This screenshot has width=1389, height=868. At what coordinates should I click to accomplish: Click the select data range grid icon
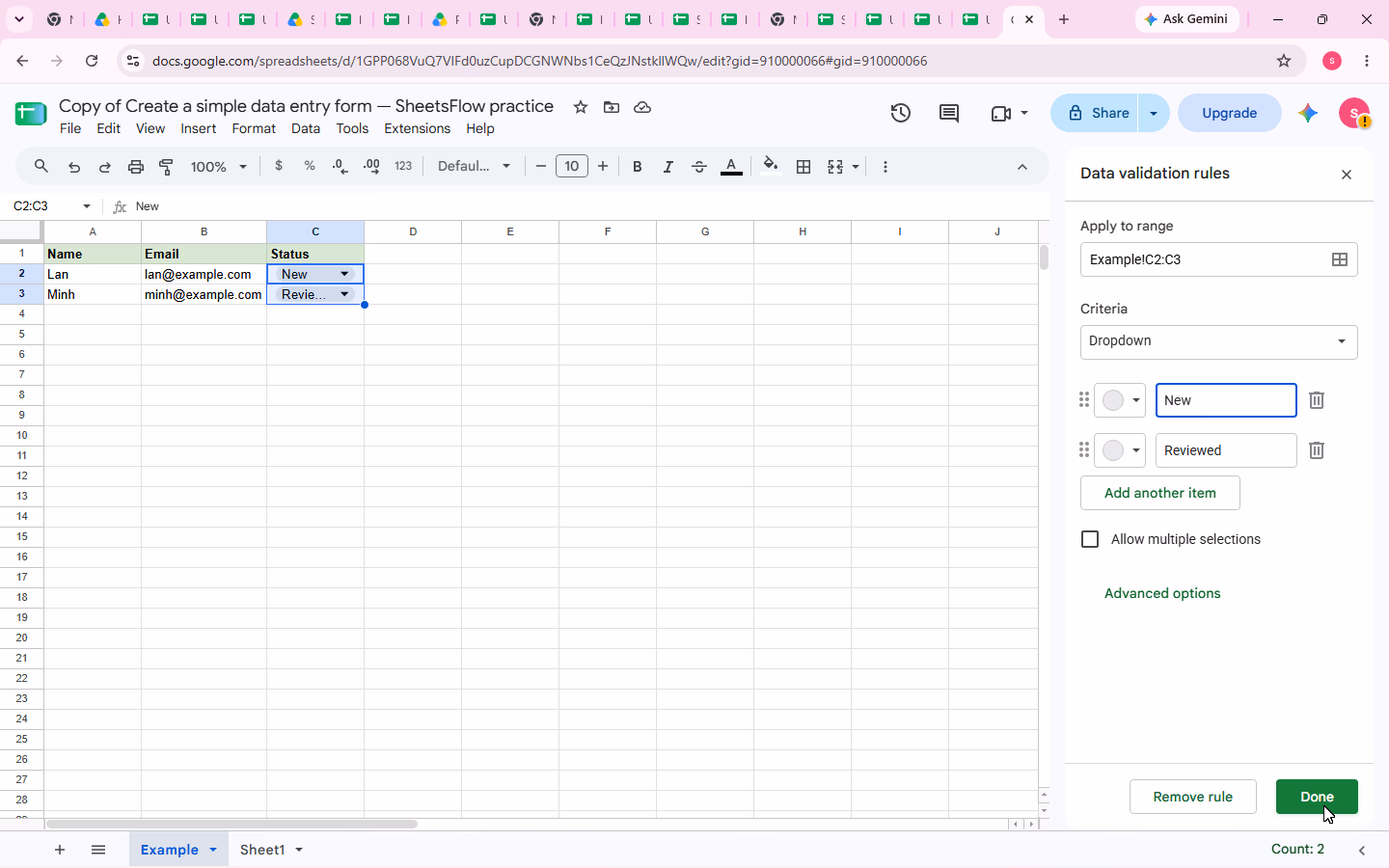(1340, 259)
